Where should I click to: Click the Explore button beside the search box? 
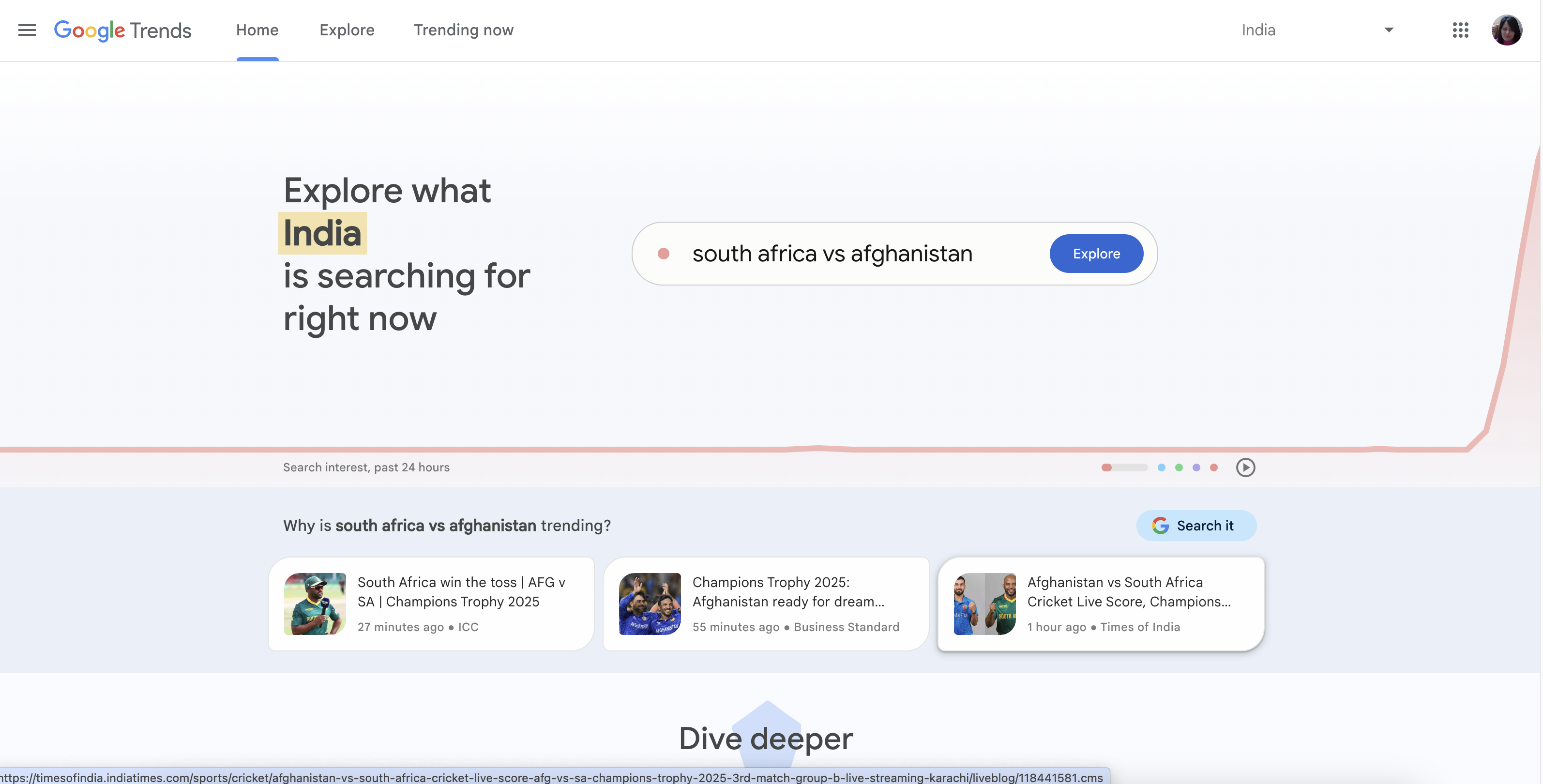(1096, 253)
